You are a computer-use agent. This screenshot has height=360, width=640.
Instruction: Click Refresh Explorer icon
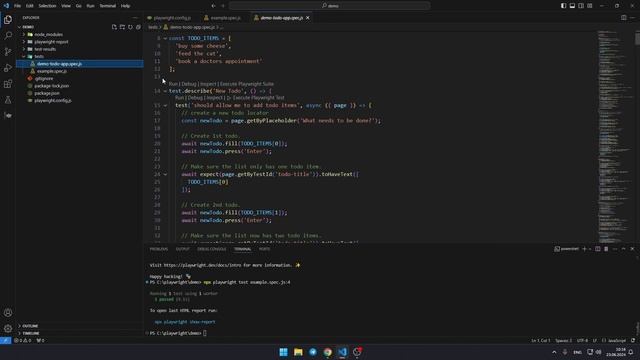[x=130, y=27]
